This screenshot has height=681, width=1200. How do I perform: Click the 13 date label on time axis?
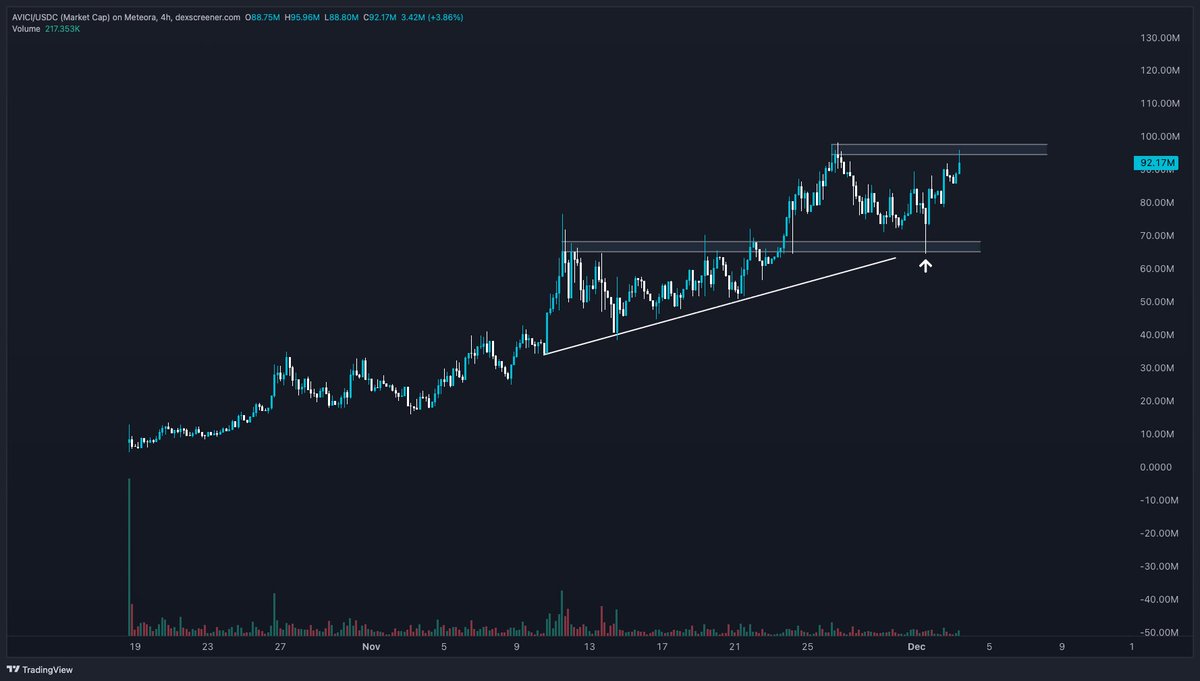click(x=590, y=647)
